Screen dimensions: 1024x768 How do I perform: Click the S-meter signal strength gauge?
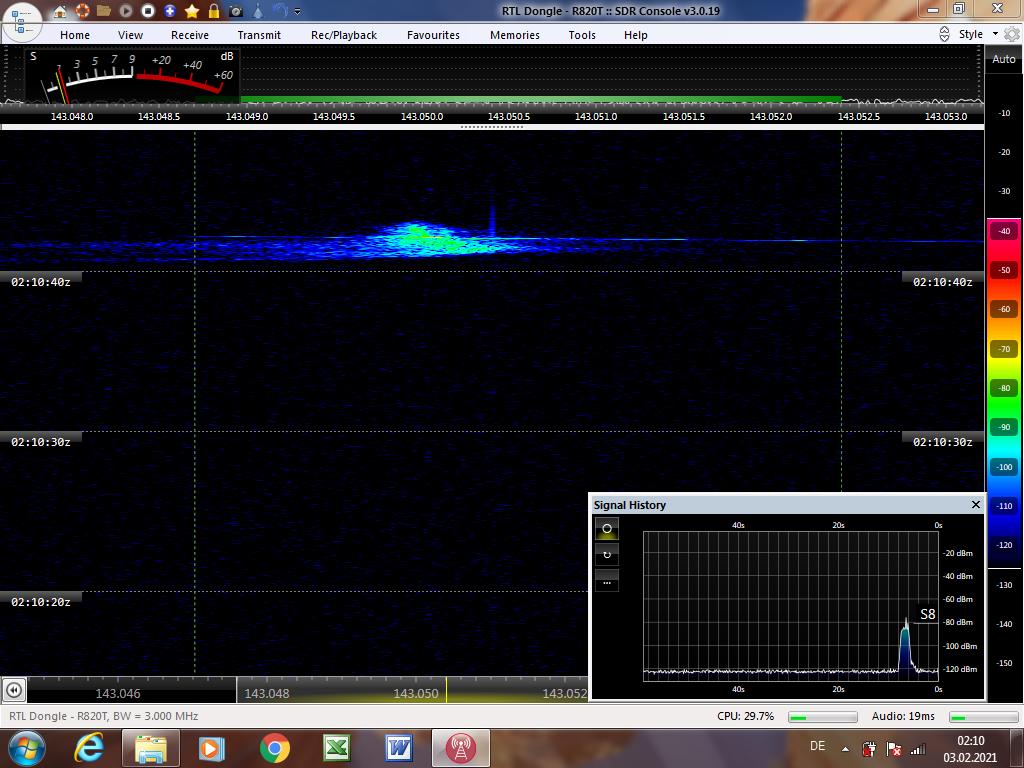coord(133,75)
